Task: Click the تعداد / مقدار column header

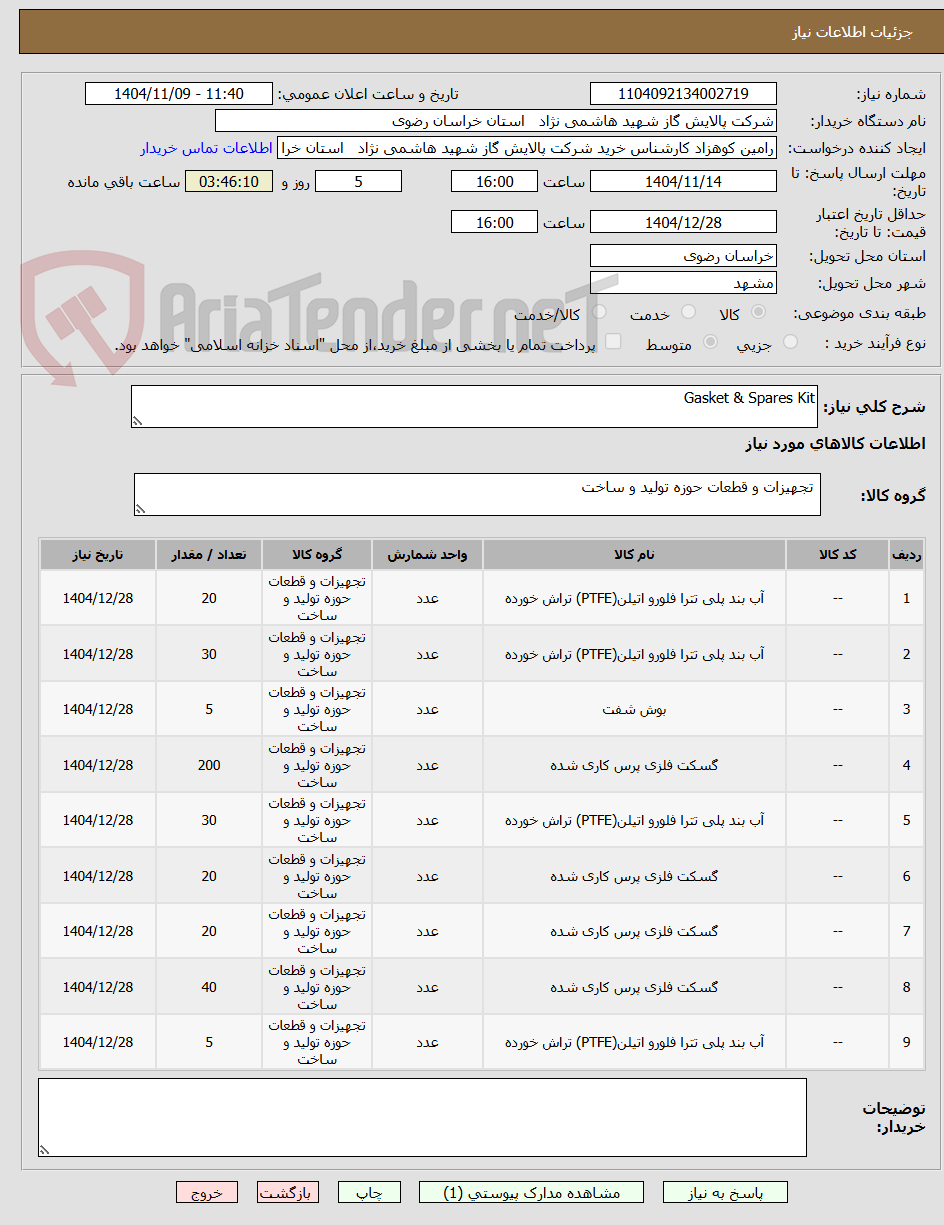Action: click(209, 555)
